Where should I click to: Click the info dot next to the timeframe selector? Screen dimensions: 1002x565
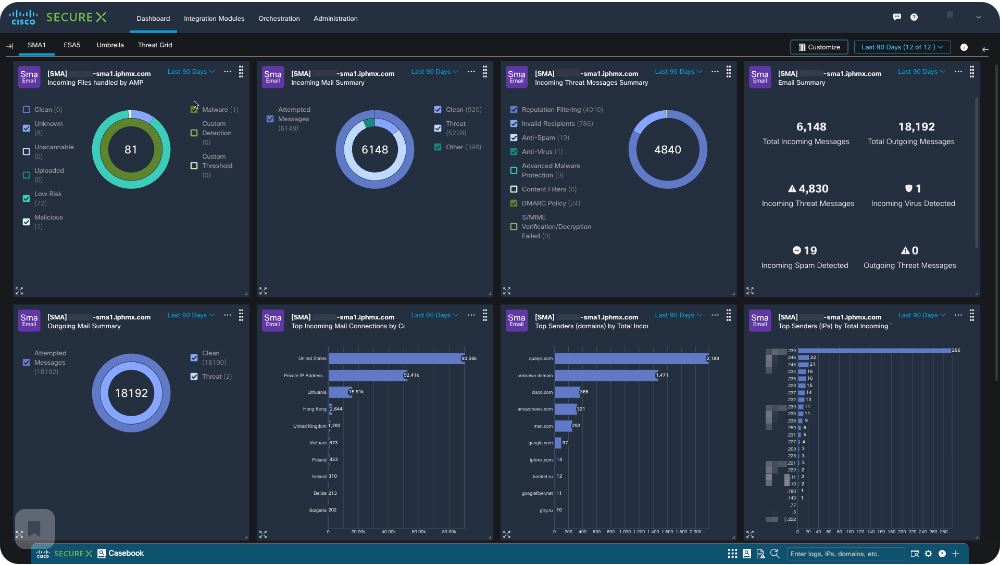pyautogui.click(x=964, y=47)
